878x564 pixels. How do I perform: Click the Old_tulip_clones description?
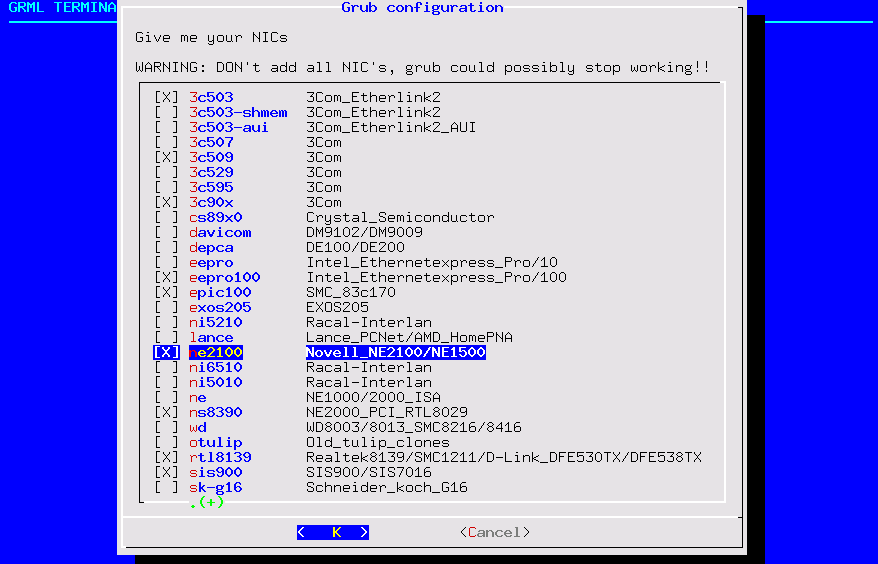pyautogui.click(x=378, y=442)
